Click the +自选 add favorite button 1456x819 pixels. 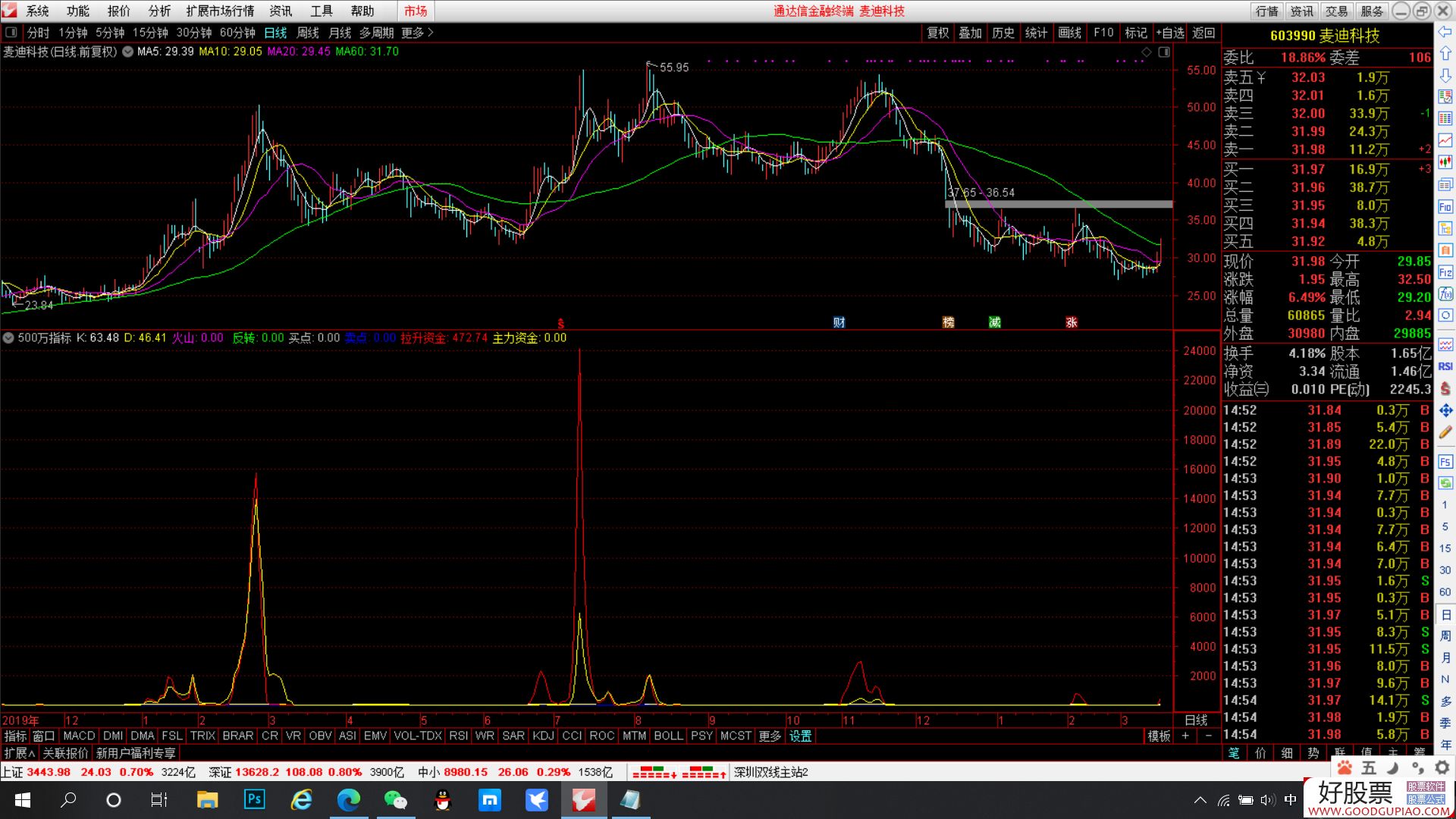pos(1170,33)
